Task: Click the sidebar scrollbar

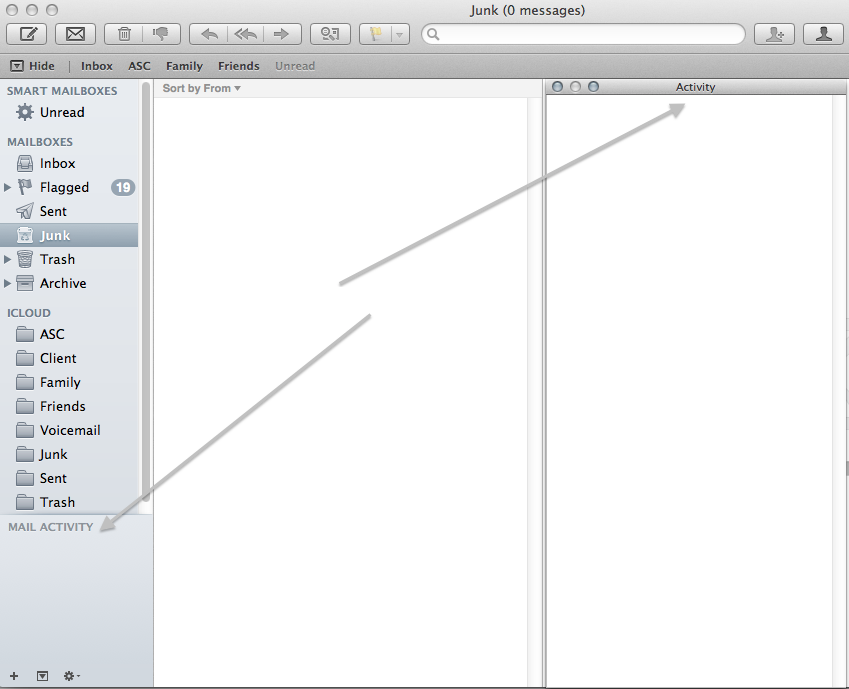Action: (145, 292)
